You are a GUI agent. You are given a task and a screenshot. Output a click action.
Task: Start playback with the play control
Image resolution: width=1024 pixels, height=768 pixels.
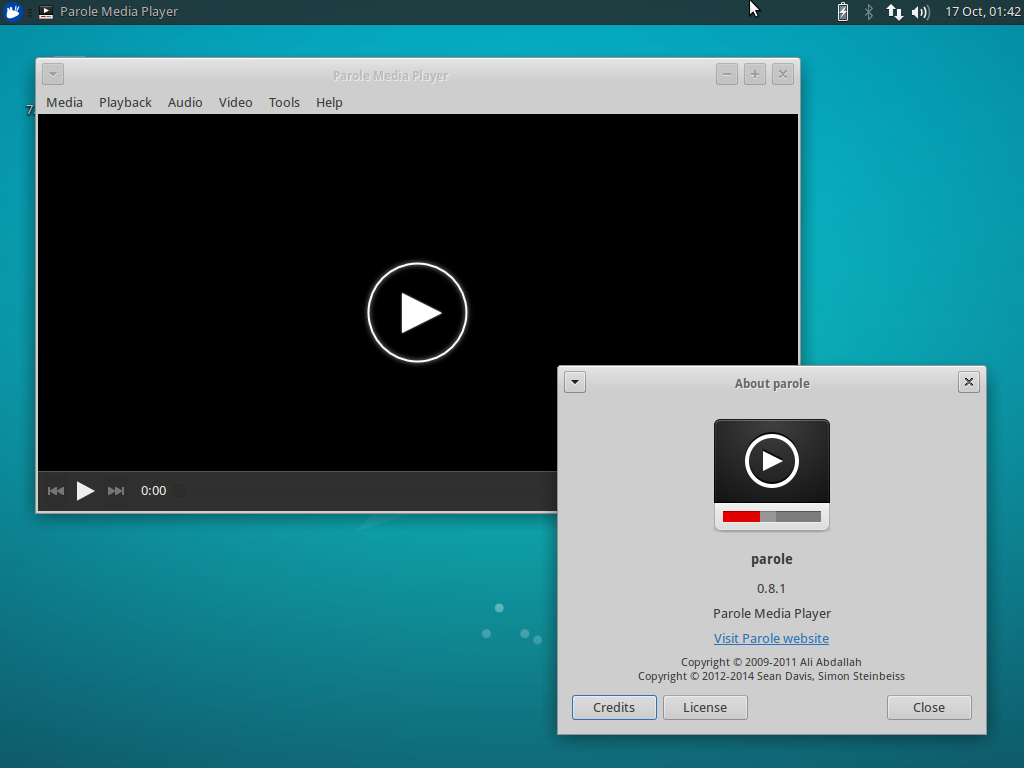click(x=85, y=490)
